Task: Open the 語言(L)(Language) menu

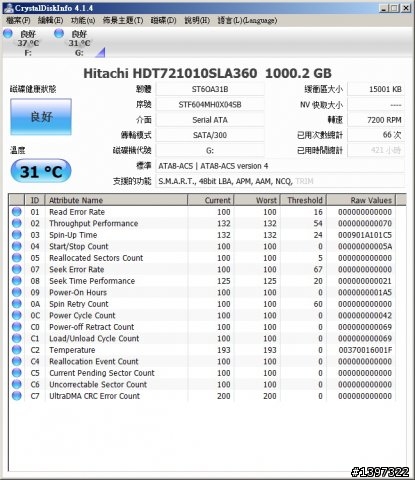Action: [x=247, y=20]
